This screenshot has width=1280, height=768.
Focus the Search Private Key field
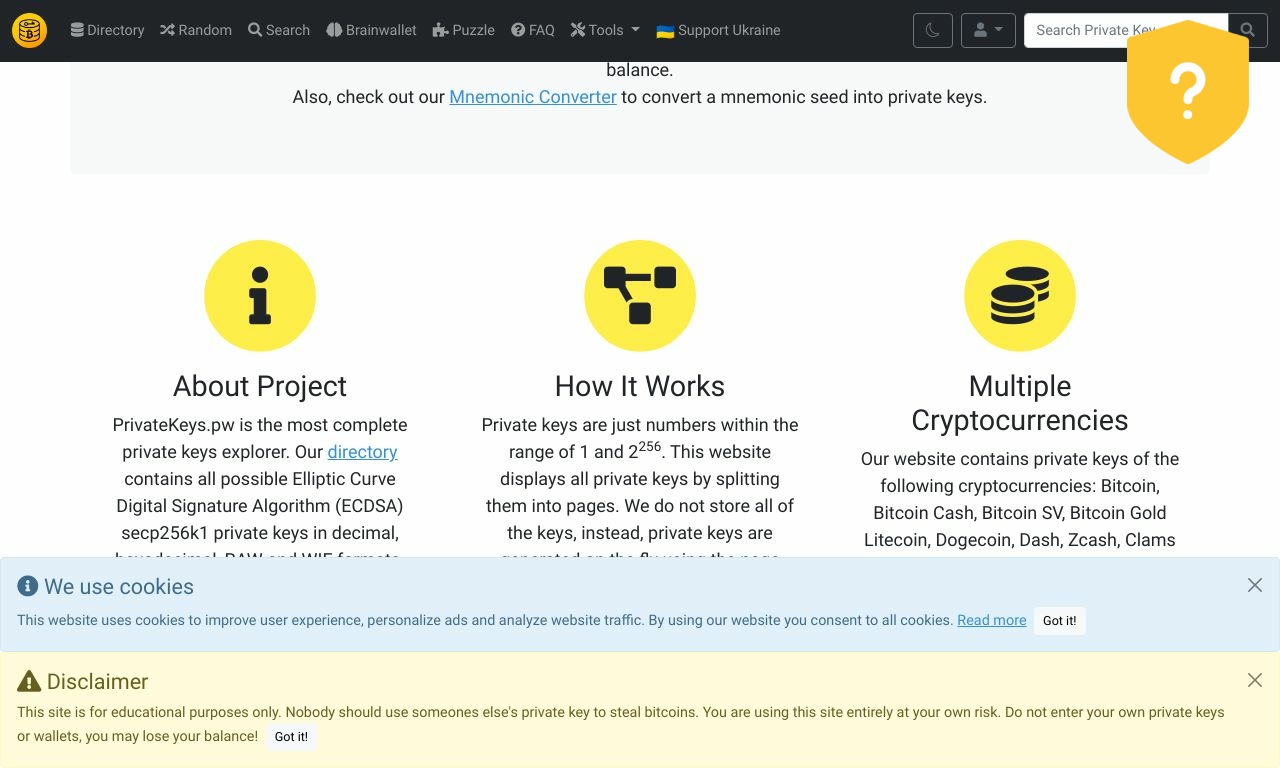[x=1126, y=30]
